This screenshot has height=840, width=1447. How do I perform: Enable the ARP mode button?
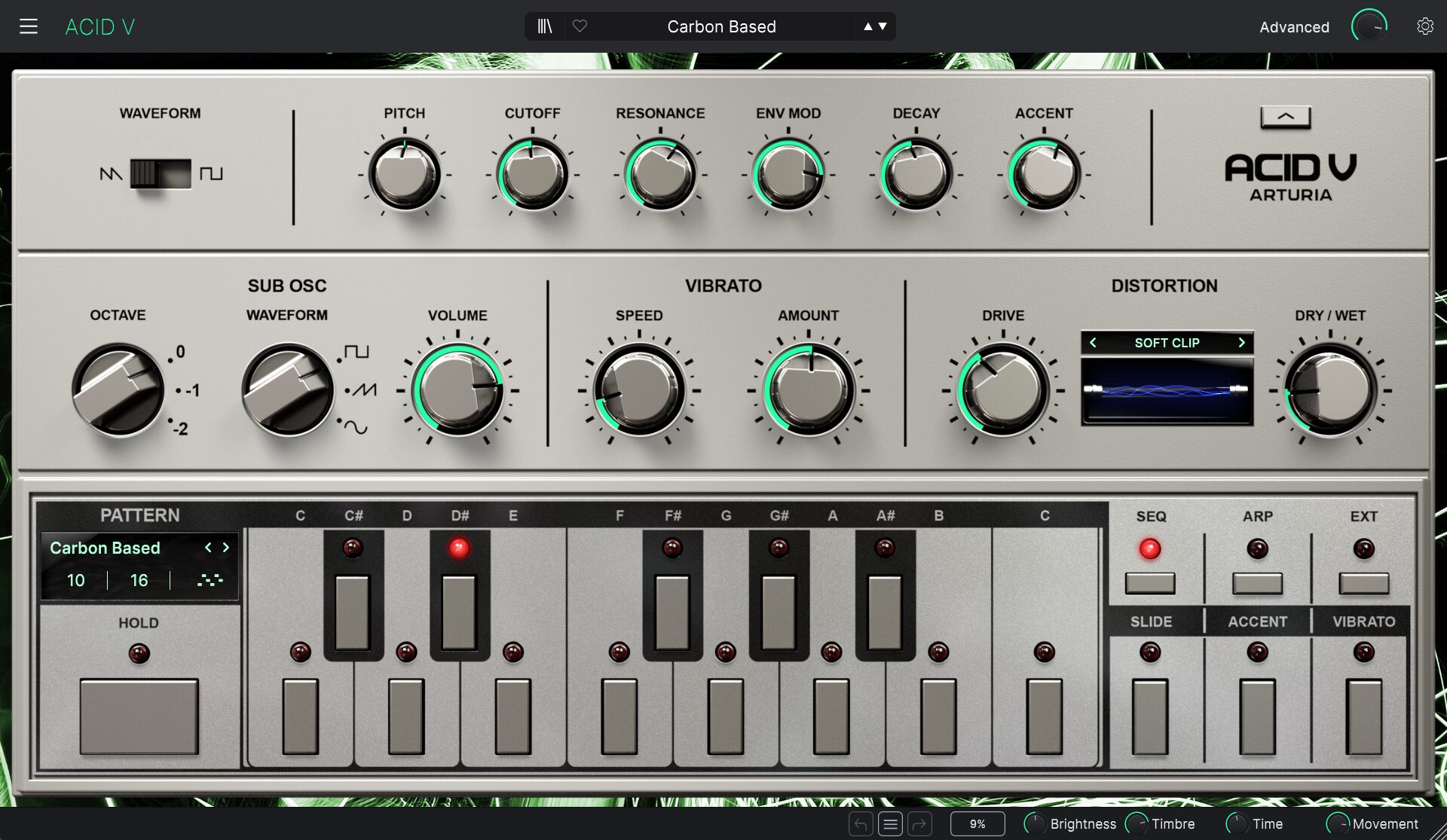(1257, 583)
